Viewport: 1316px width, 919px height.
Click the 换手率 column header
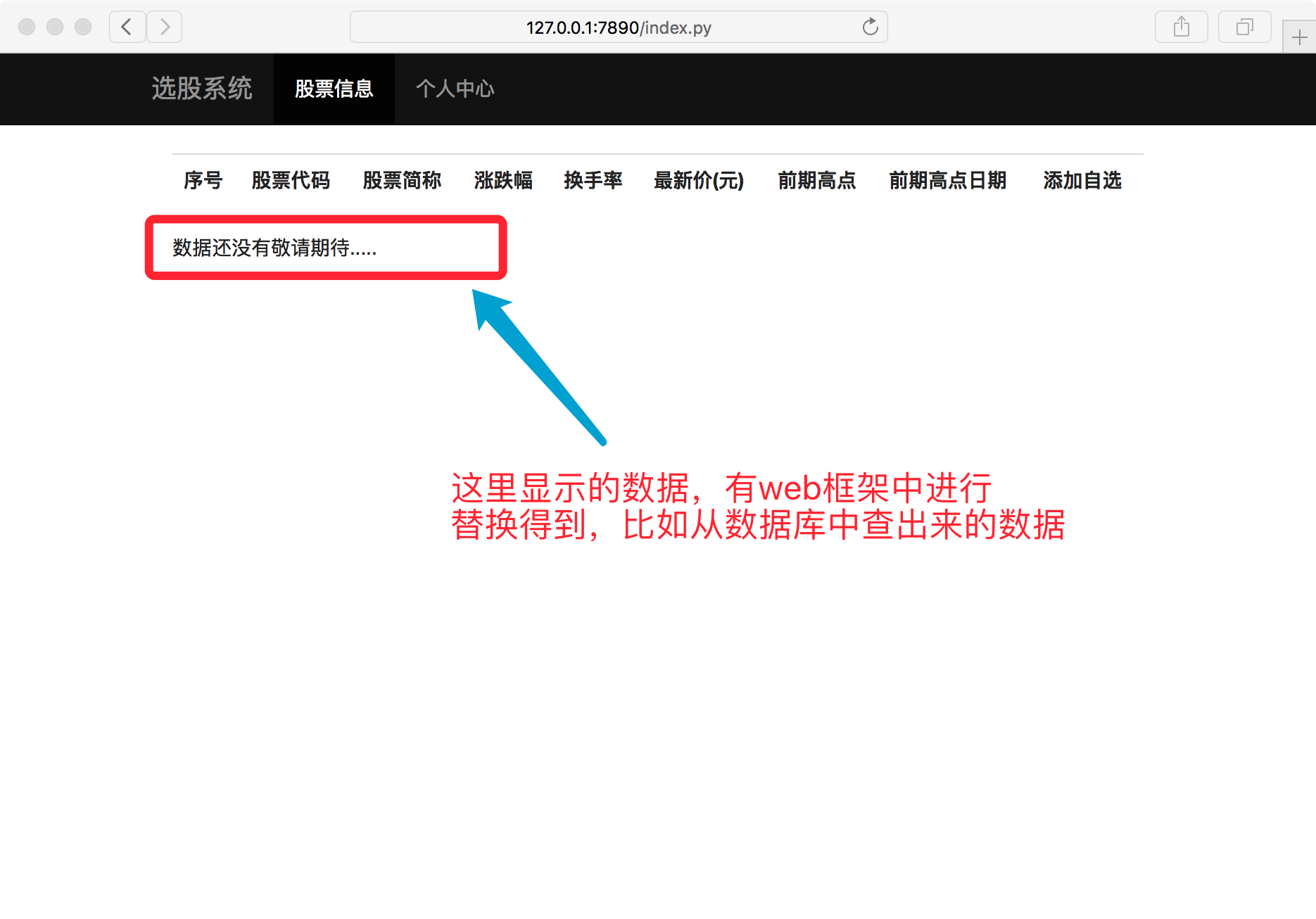tap(593, 181)
